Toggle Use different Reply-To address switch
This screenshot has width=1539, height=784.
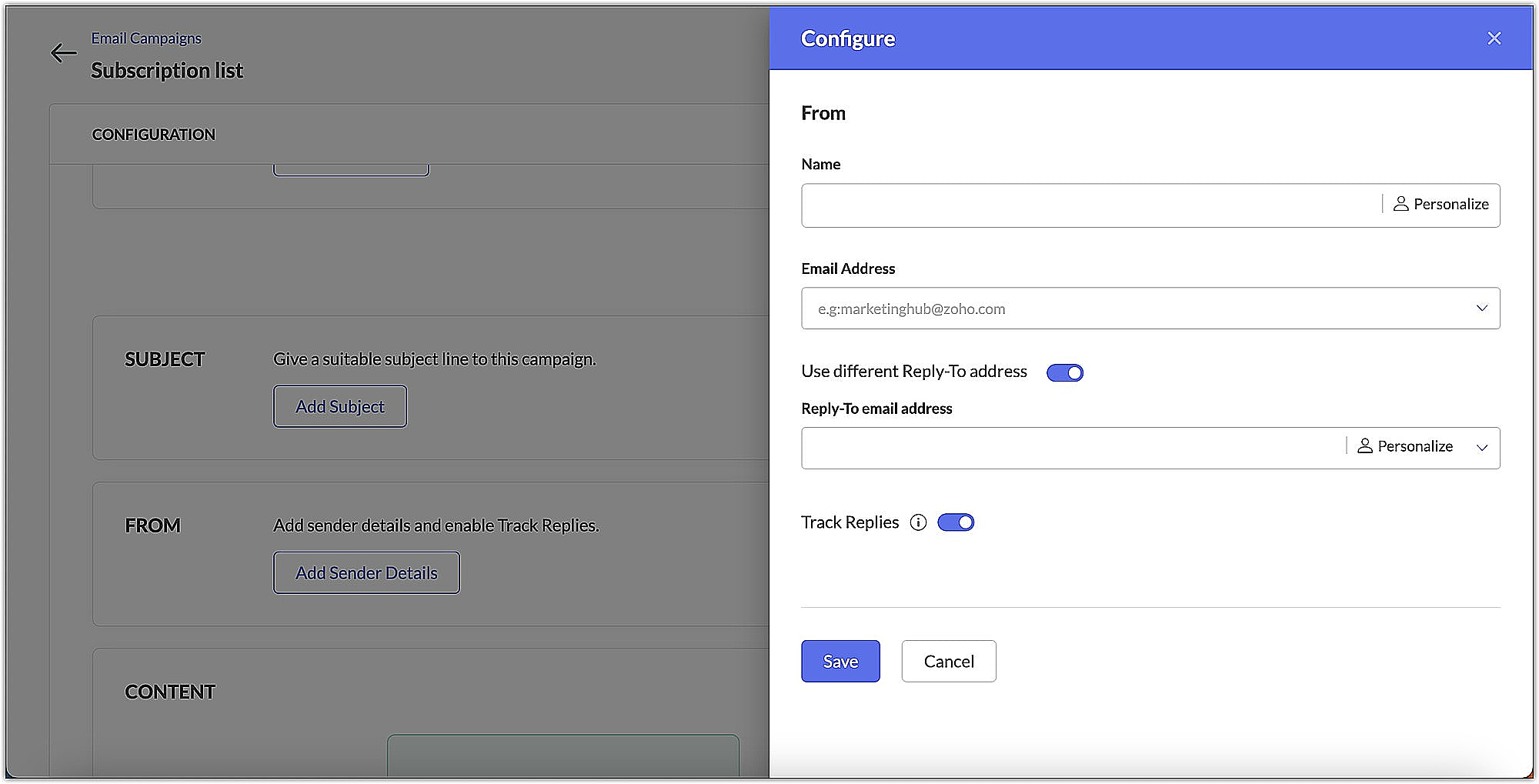point(1065,372)
